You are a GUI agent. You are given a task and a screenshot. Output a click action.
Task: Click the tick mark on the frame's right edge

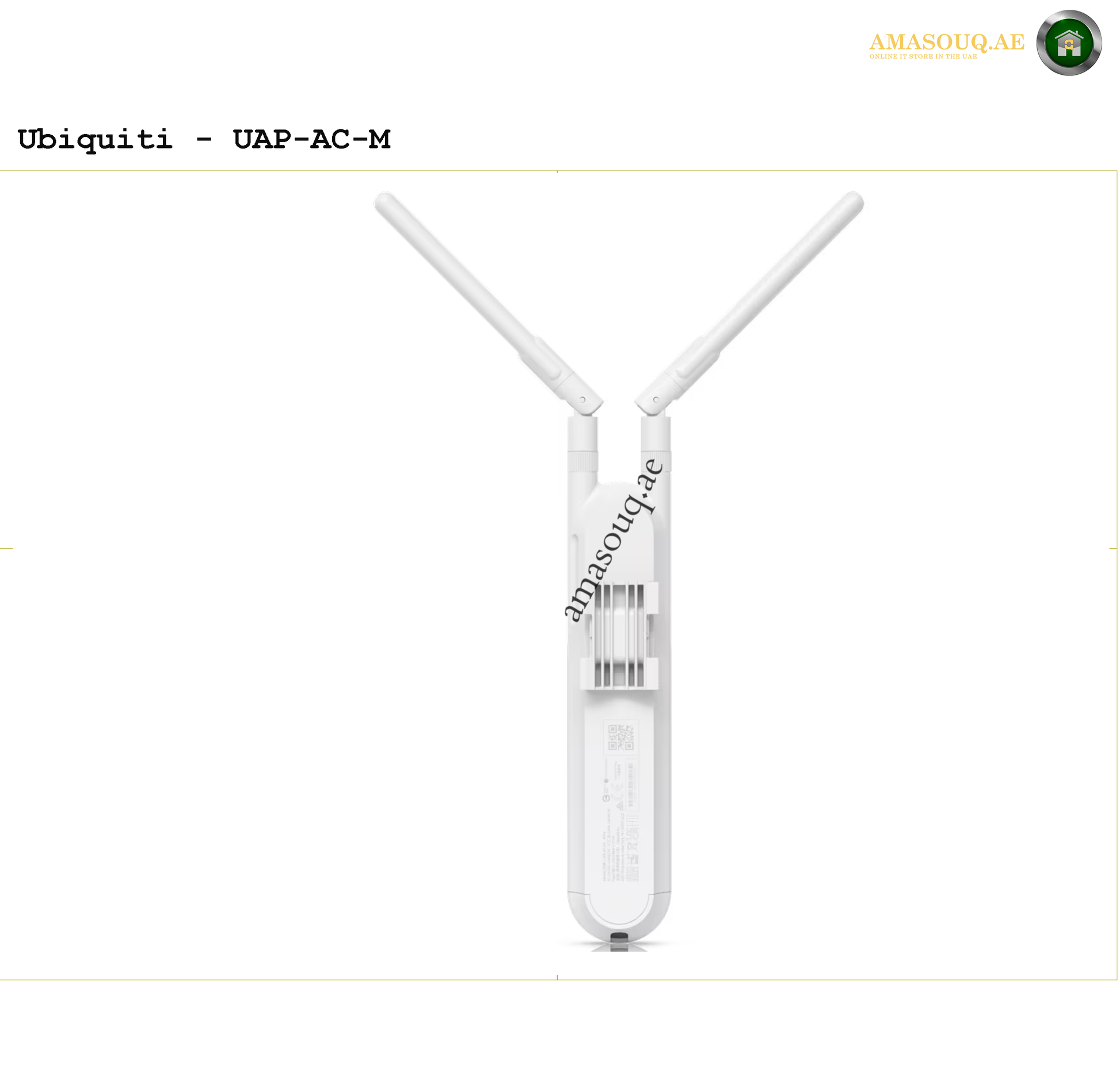click(1113, 548)
